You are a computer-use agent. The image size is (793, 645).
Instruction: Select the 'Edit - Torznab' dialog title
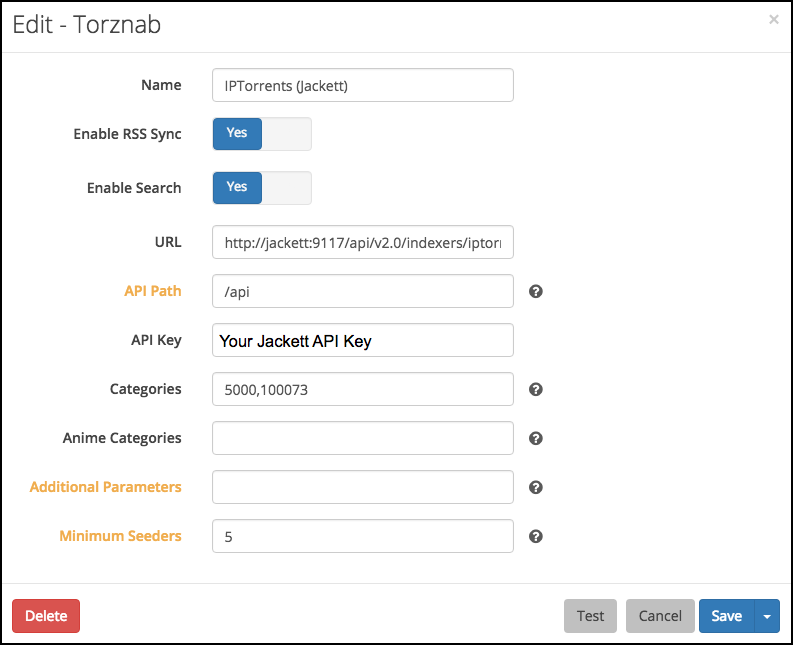[86, 24]
